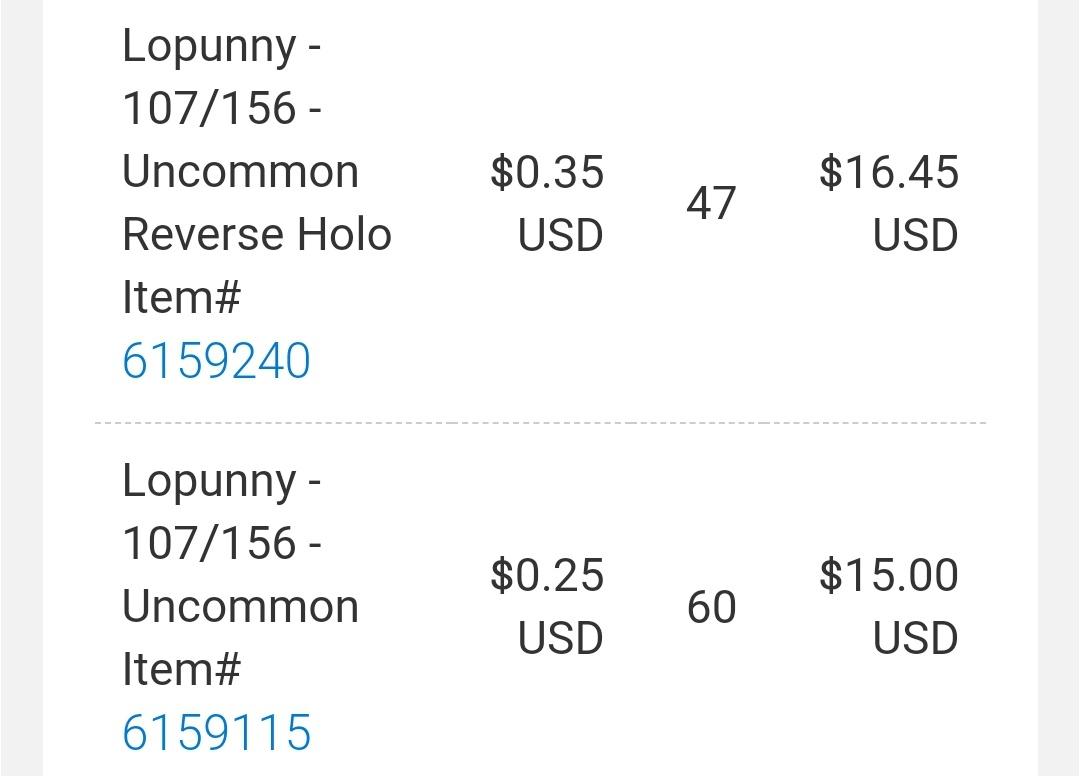Image resolution: width=1080 pixels, height=776 pixels.
Task: Open item number 6159115 link
Action: (216, 731)
